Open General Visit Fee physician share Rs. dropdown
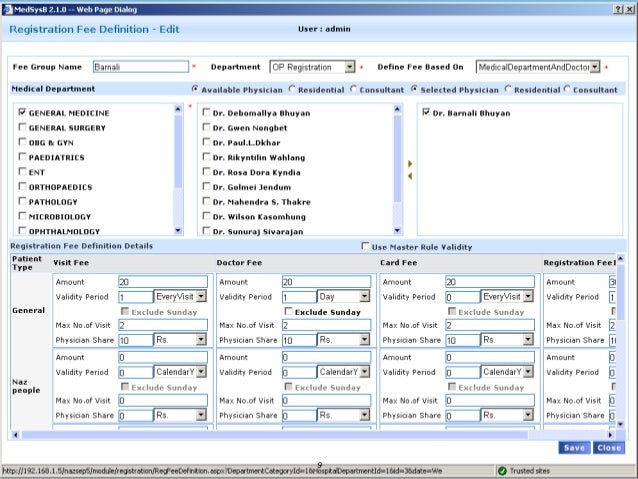The width and height of the screenshot is (638, 479). tap(201, 340)
